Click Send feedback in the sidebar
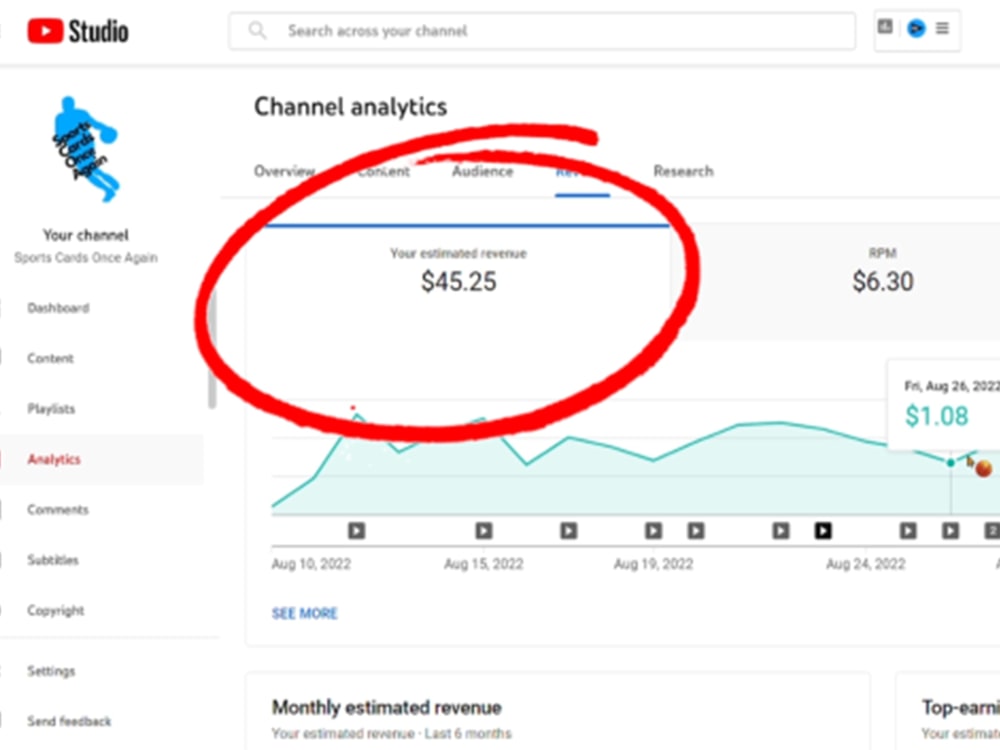The image size is (1000, 750). click(x=69, y=721)
